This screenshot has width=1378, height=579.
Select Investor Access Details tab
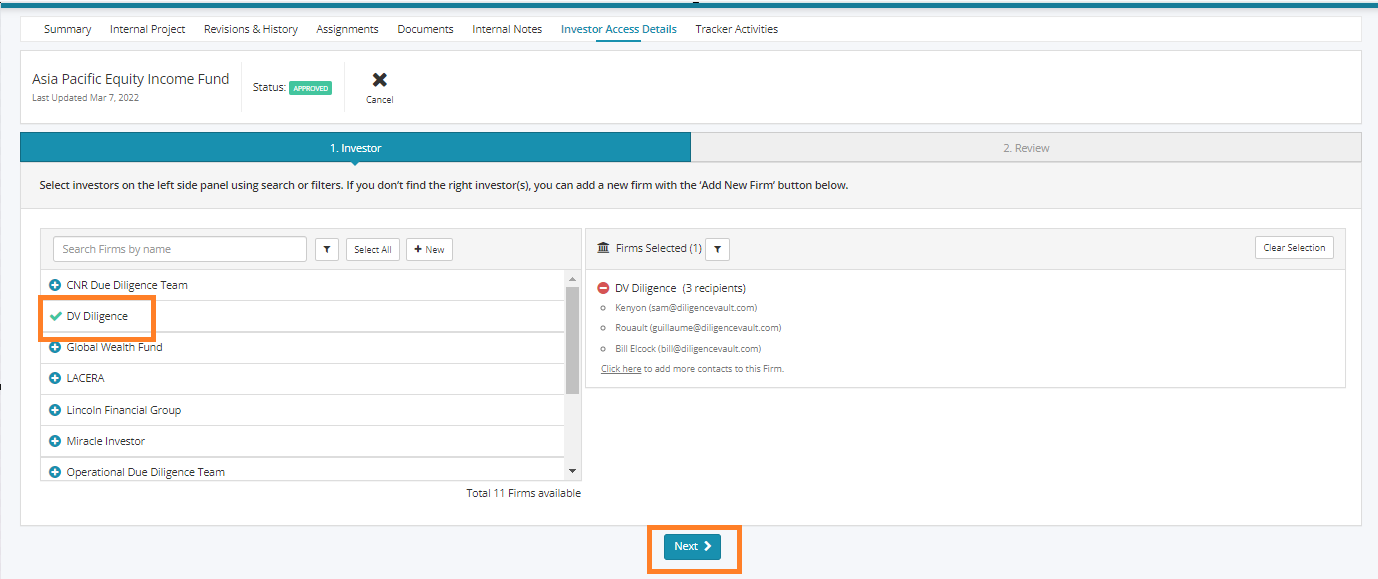(x=619, y=29)
